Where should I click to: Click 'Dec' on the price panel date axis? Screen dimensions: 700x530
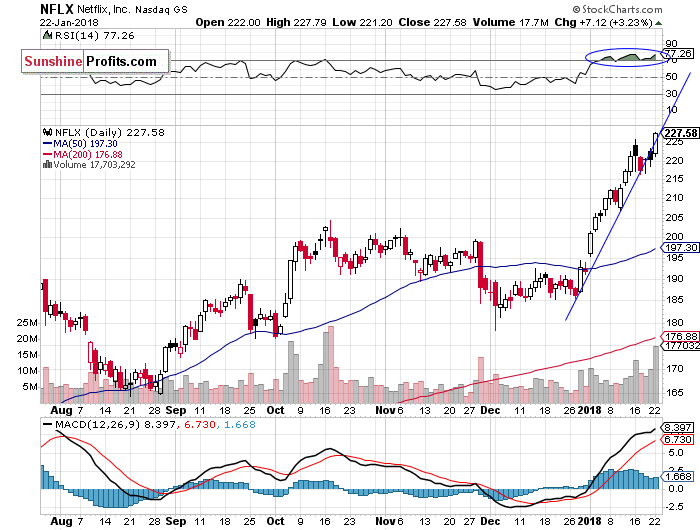(x=490, y=410)
